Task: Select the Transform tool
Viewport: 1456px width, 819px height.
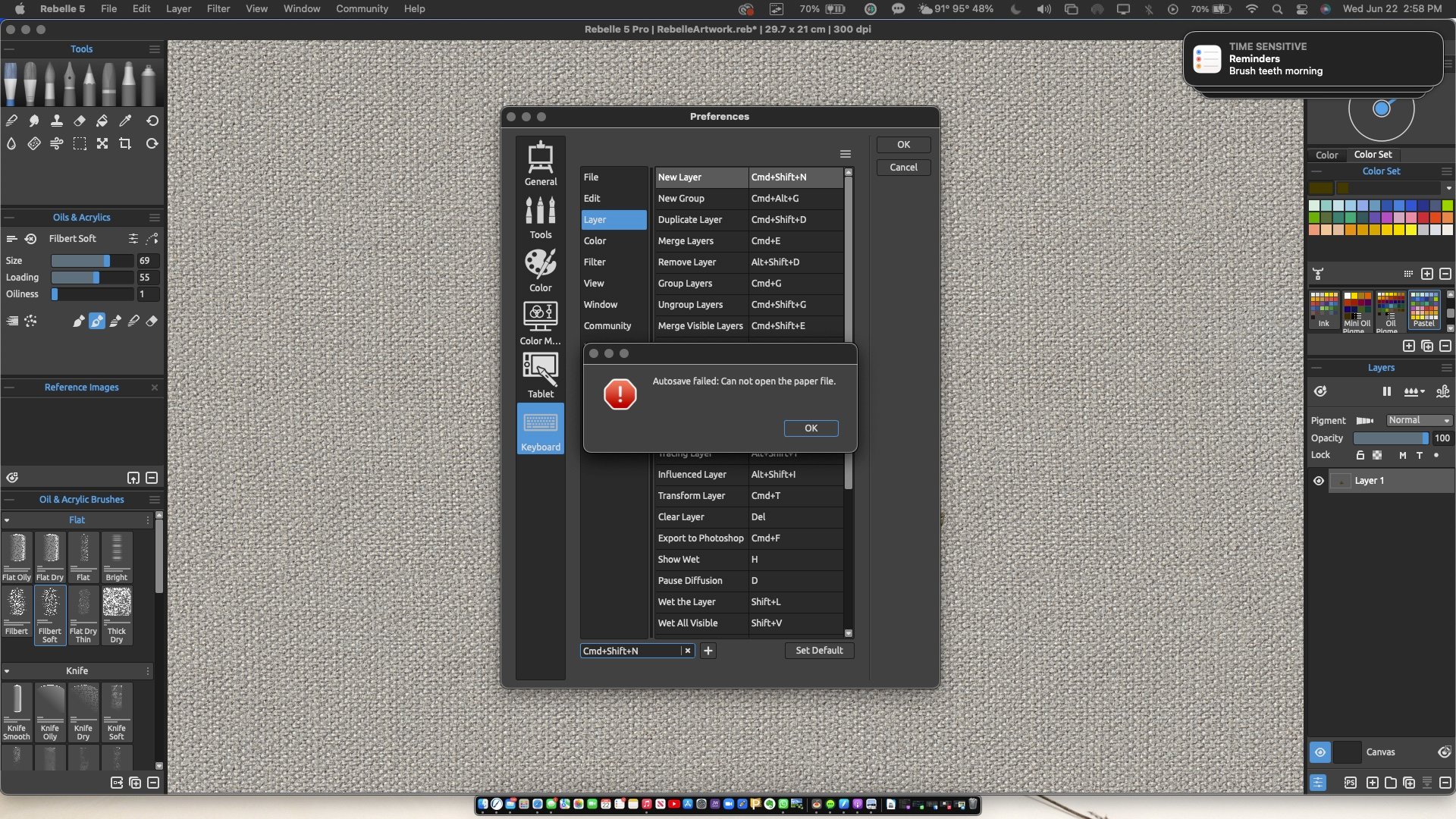Action: click(x=102, y=143)
